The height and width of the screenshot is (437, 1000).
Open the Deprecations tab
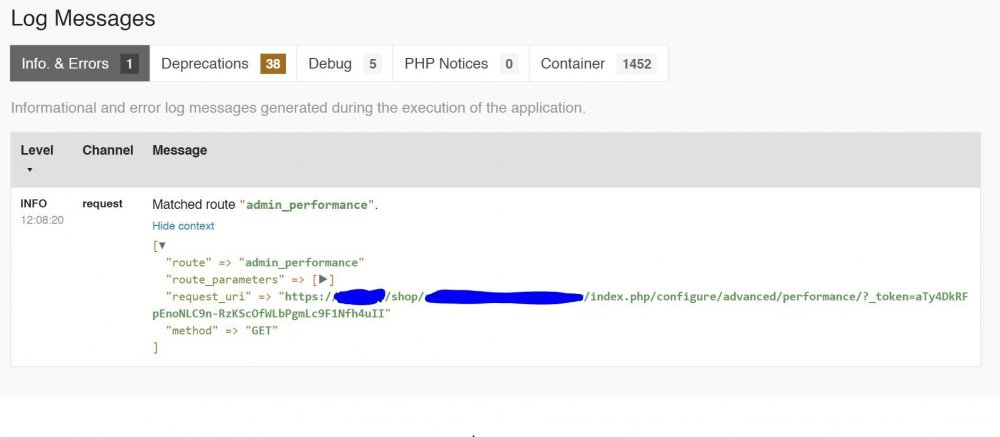[205, 63]
